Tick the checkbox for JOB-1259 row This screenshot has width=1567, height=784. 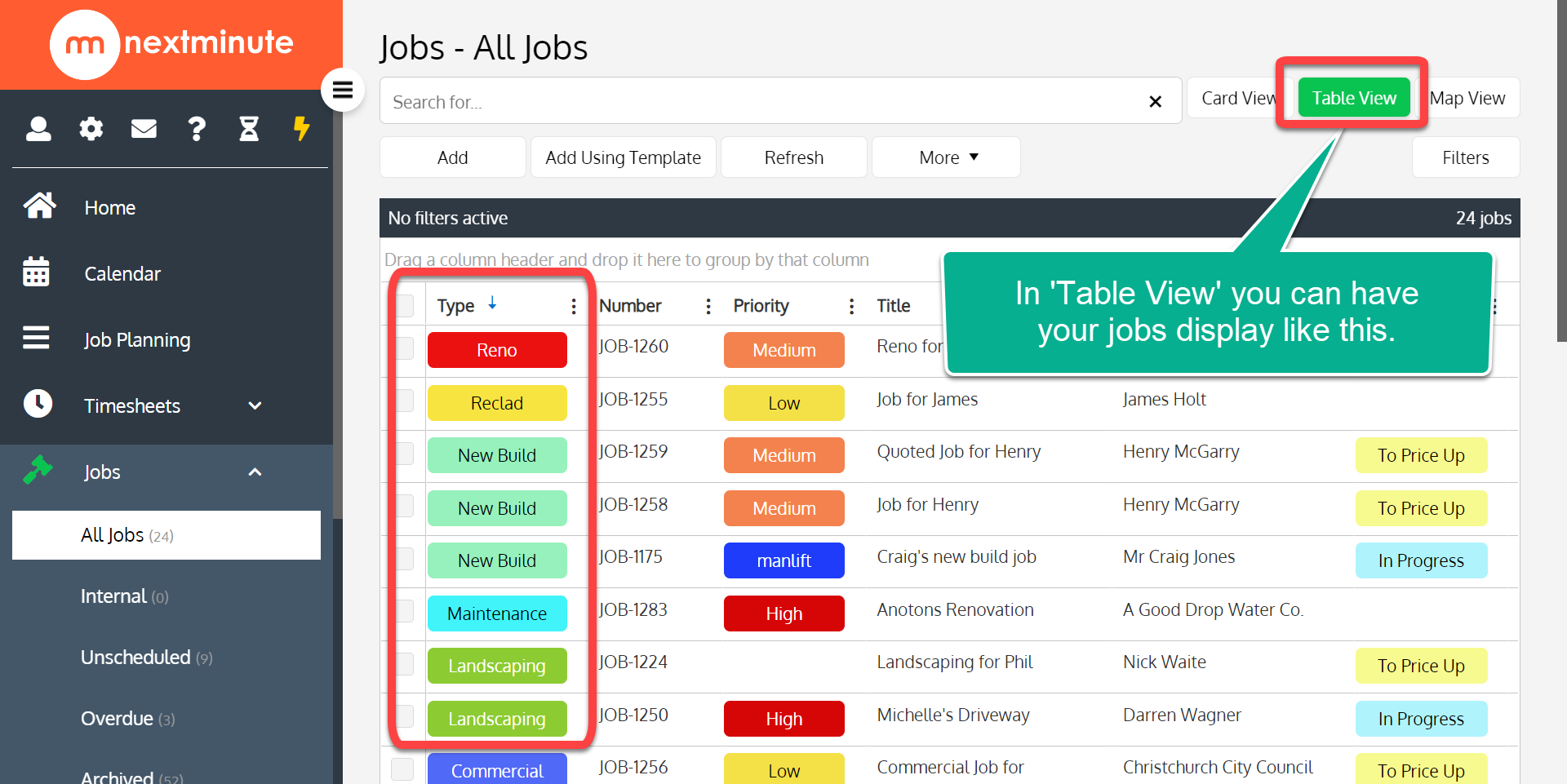point(404,454)
